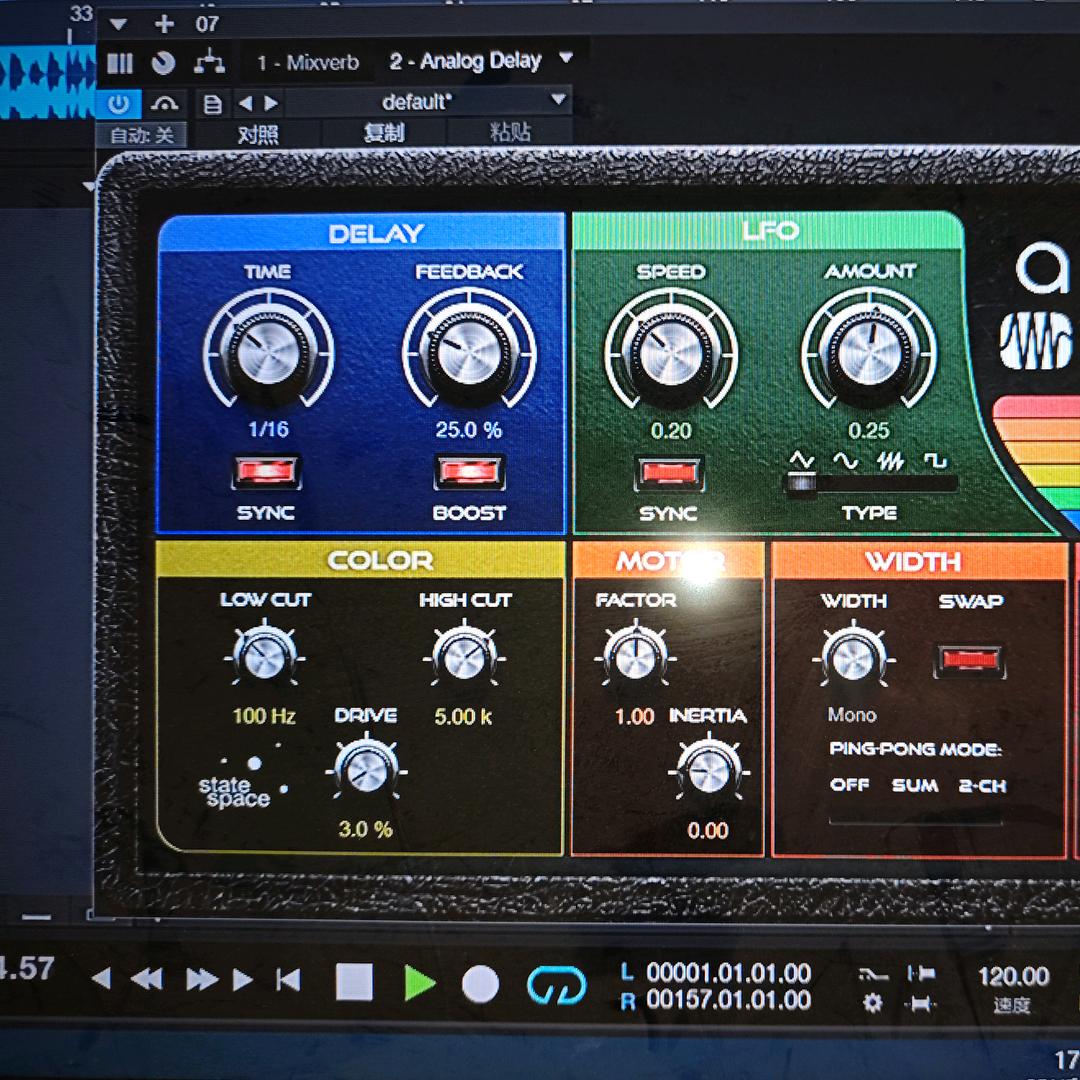Click the Record button in the transport
The image size is (1080, 1080).
[480, 984]
